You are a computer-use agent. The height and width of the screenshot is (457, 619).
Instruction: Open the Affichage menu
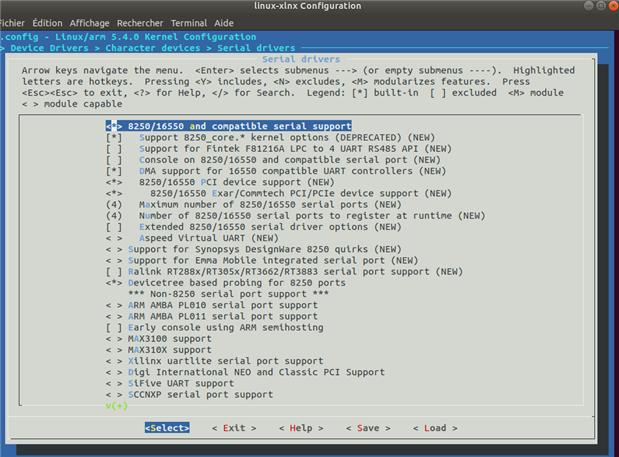(x=89, y=23)
